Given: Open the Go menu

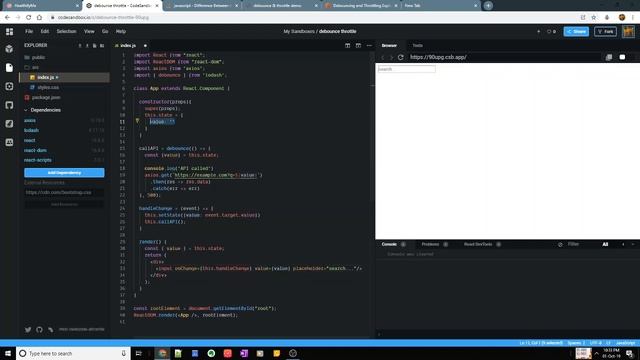Looking at the screenshot, I should (x=105, y=31).
